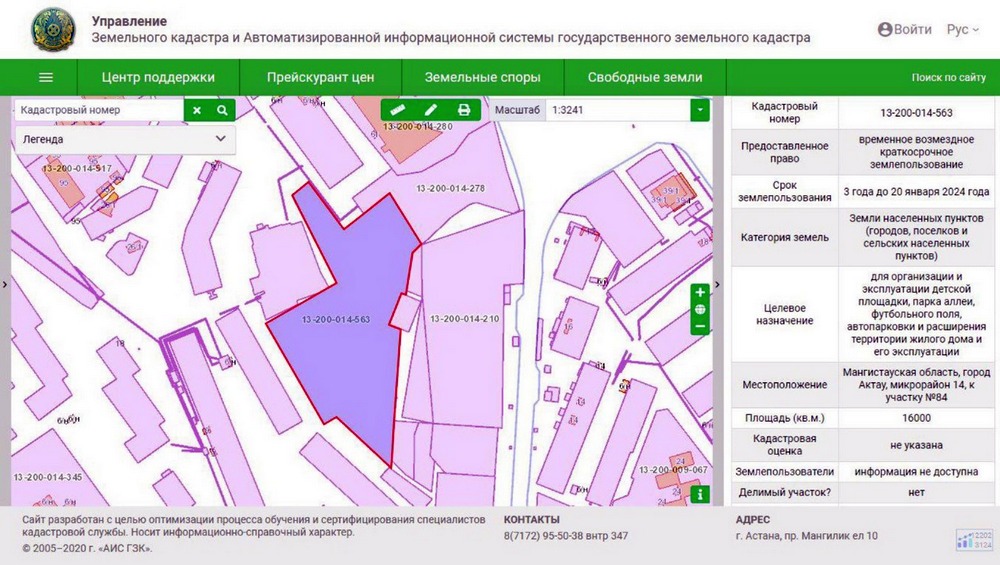
Task: Open Центр поддержки menu item
Action: 158,78
